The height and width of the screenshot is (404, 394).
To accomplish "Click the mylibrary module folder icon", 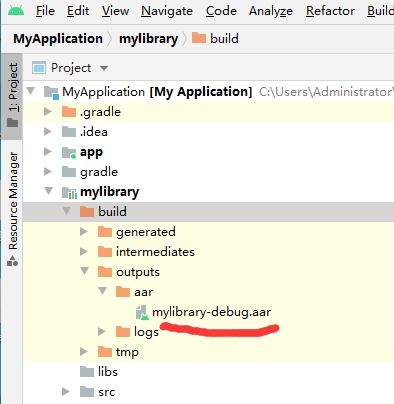I will [x=69, y=192].
